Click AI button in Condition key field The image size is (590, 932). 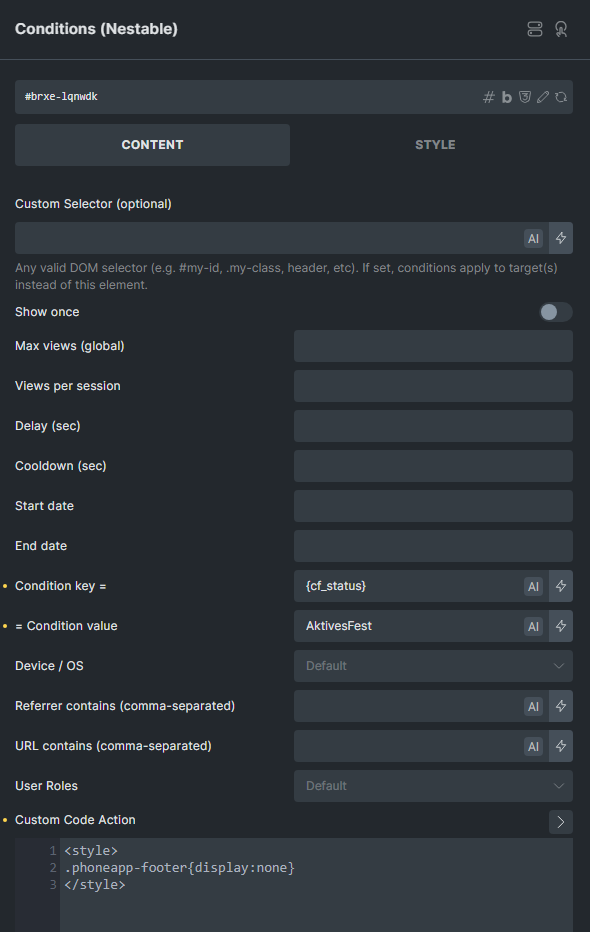(534, 586)
